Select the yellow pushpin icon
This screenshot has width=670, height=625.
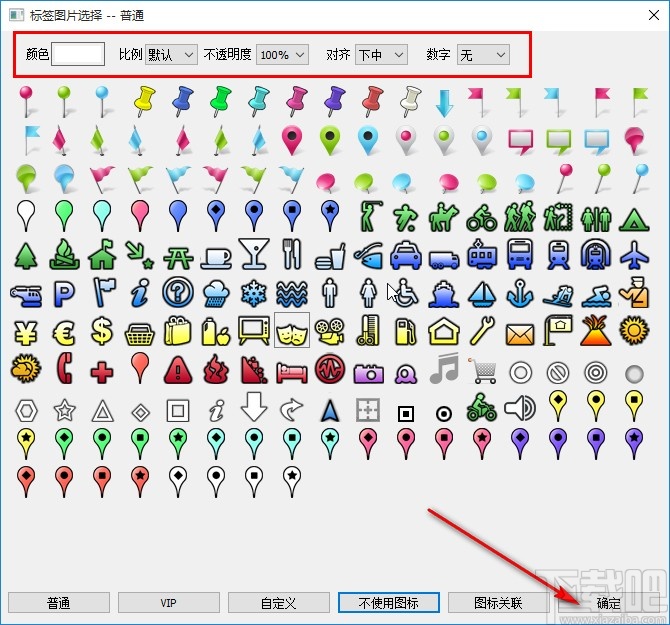144,102
